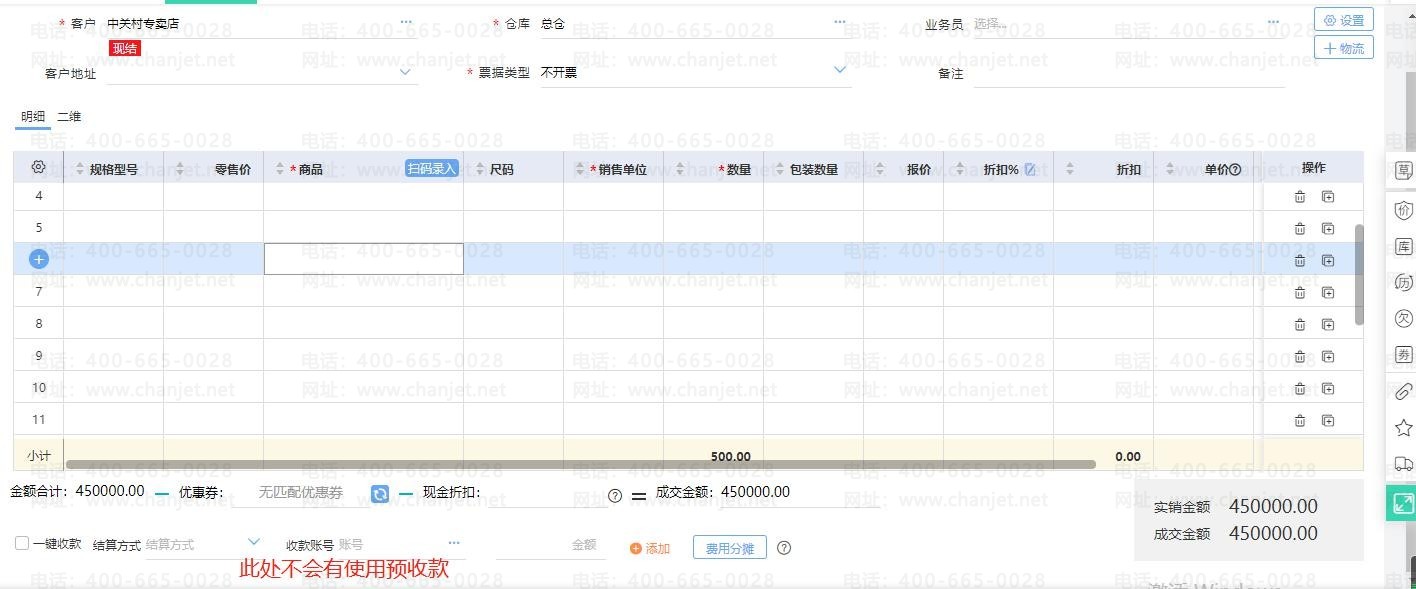Open the truck logistics icon in sidebar
This screenshot has width=1416, height=589.
(1403, 464)
